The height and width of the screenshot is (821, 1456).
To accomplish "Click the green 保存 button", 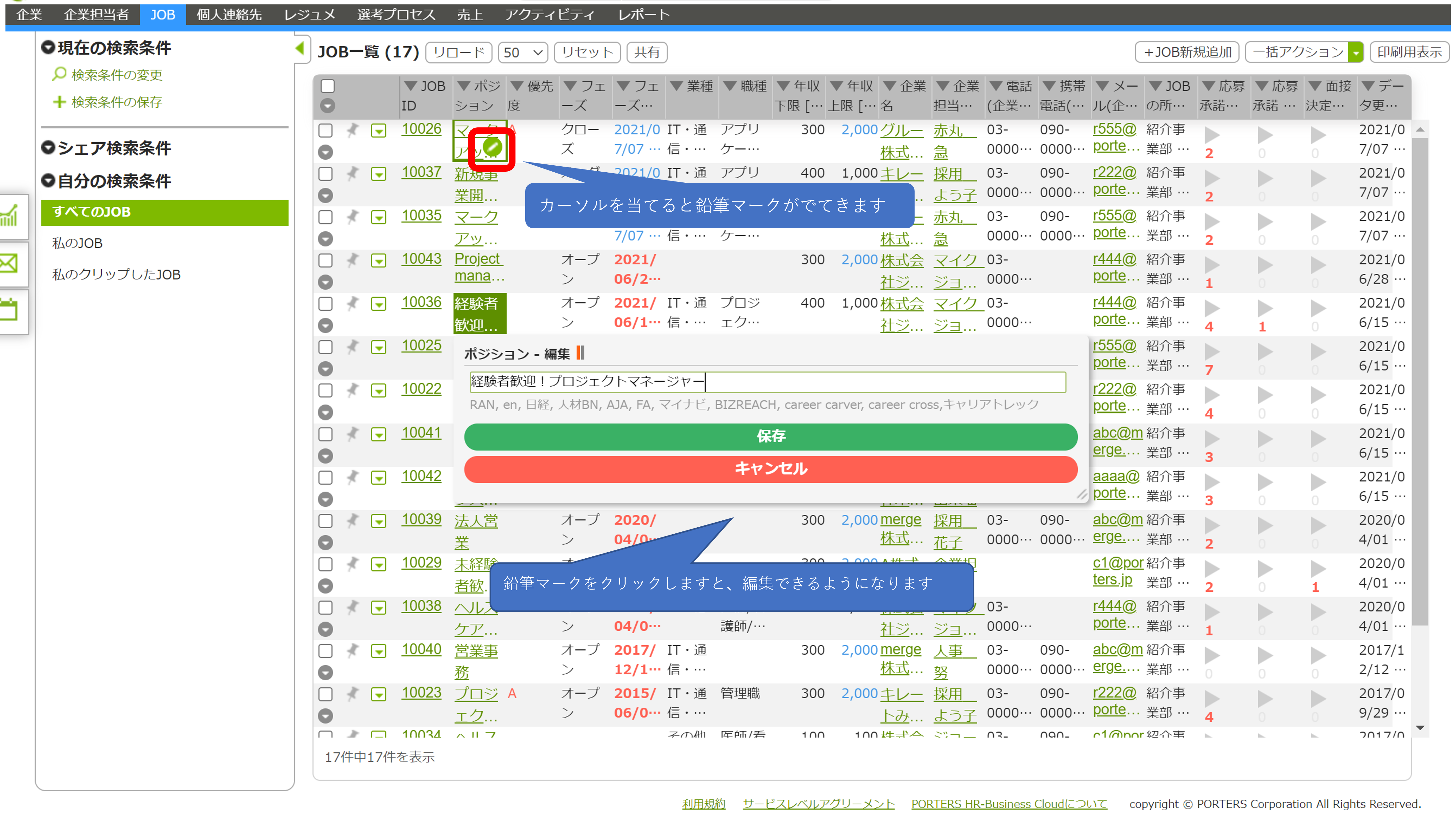I will [x=770, y=436].
